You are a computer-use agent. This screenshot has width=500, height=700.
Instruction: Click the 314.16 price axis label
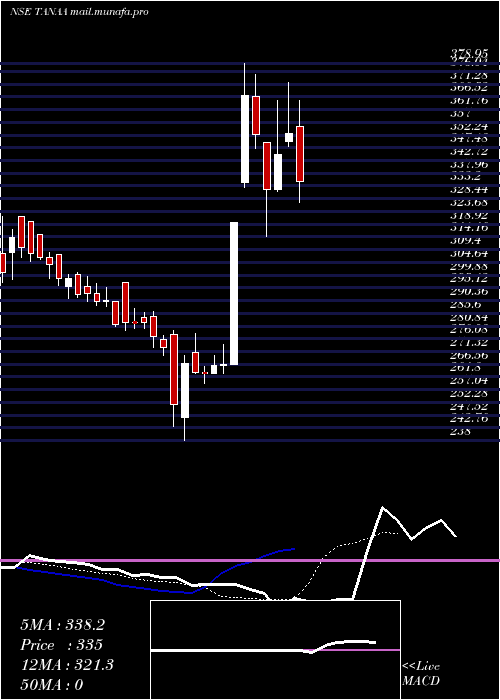(x=469, y=228)
